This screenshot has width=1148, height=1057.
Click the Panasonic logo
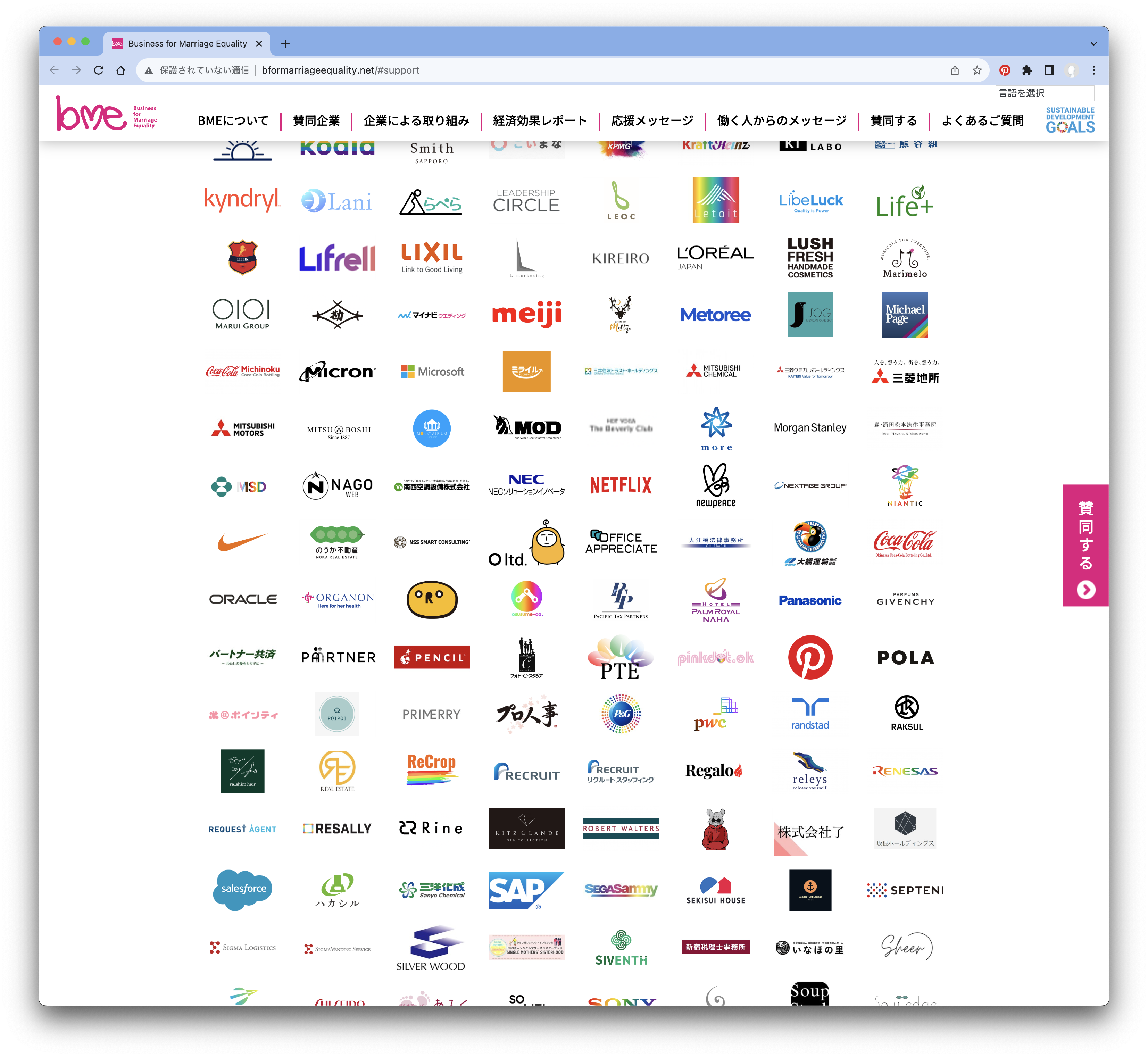coord(810,600)
